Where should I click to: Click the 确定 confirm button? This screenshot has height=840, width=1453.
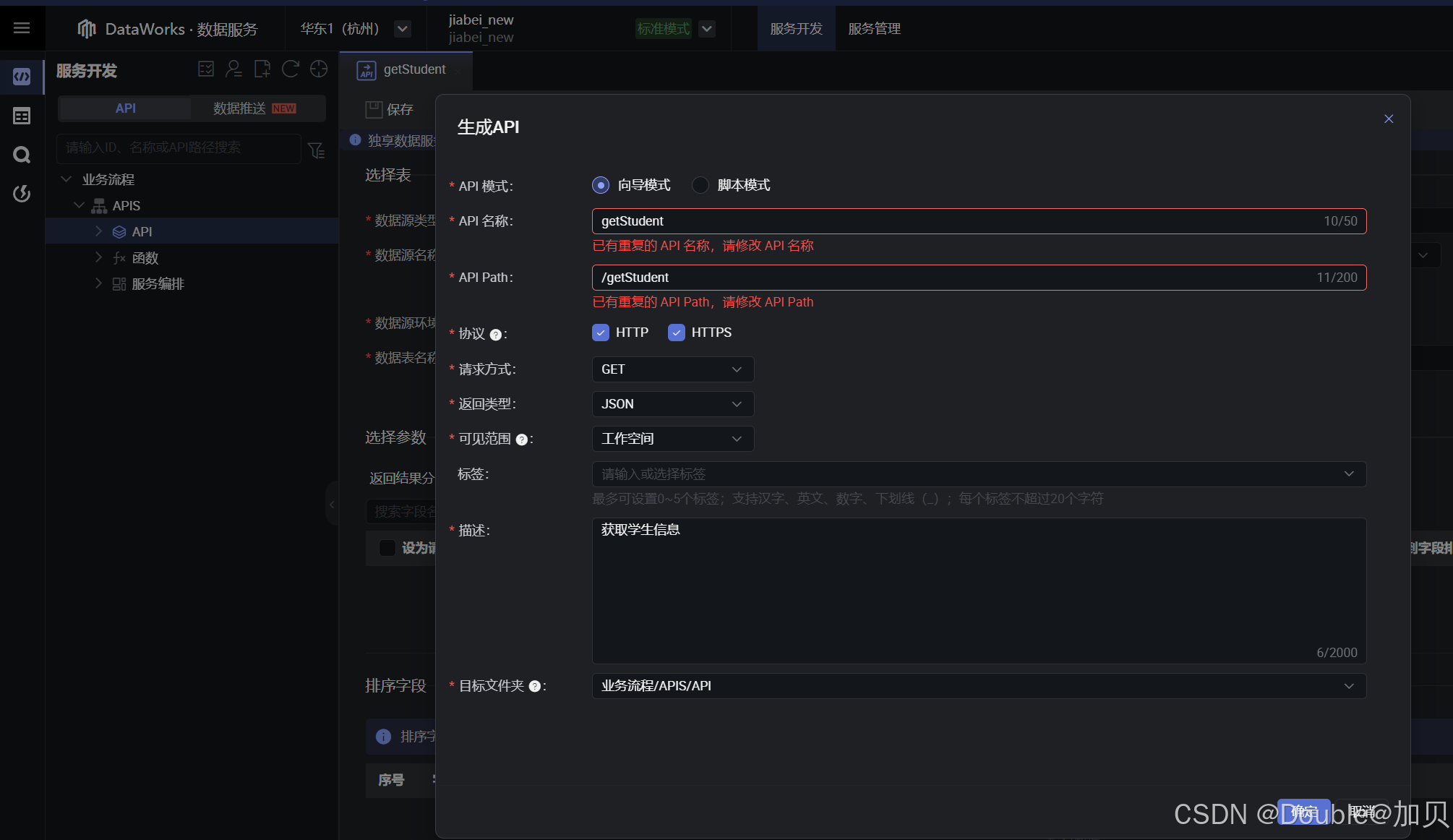click(1303, 811)
